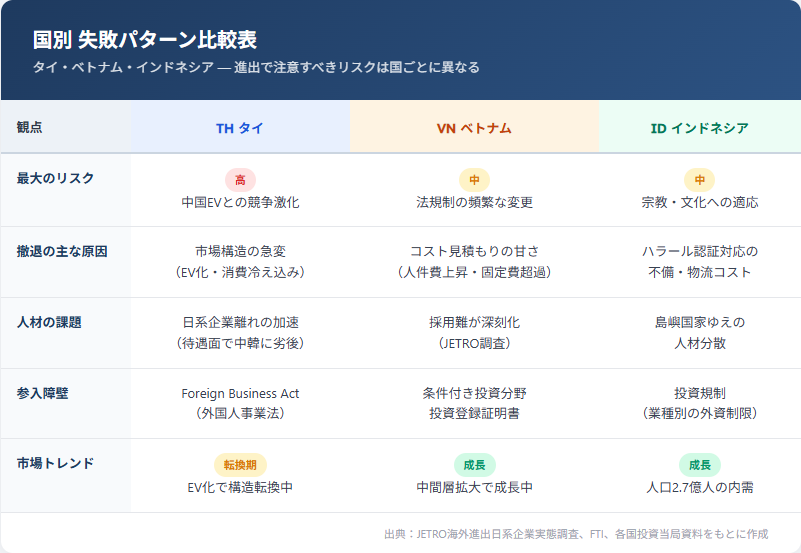Select the ID インドネシア column header
Viewport: 801px width, 553px height.
(699, 128)
